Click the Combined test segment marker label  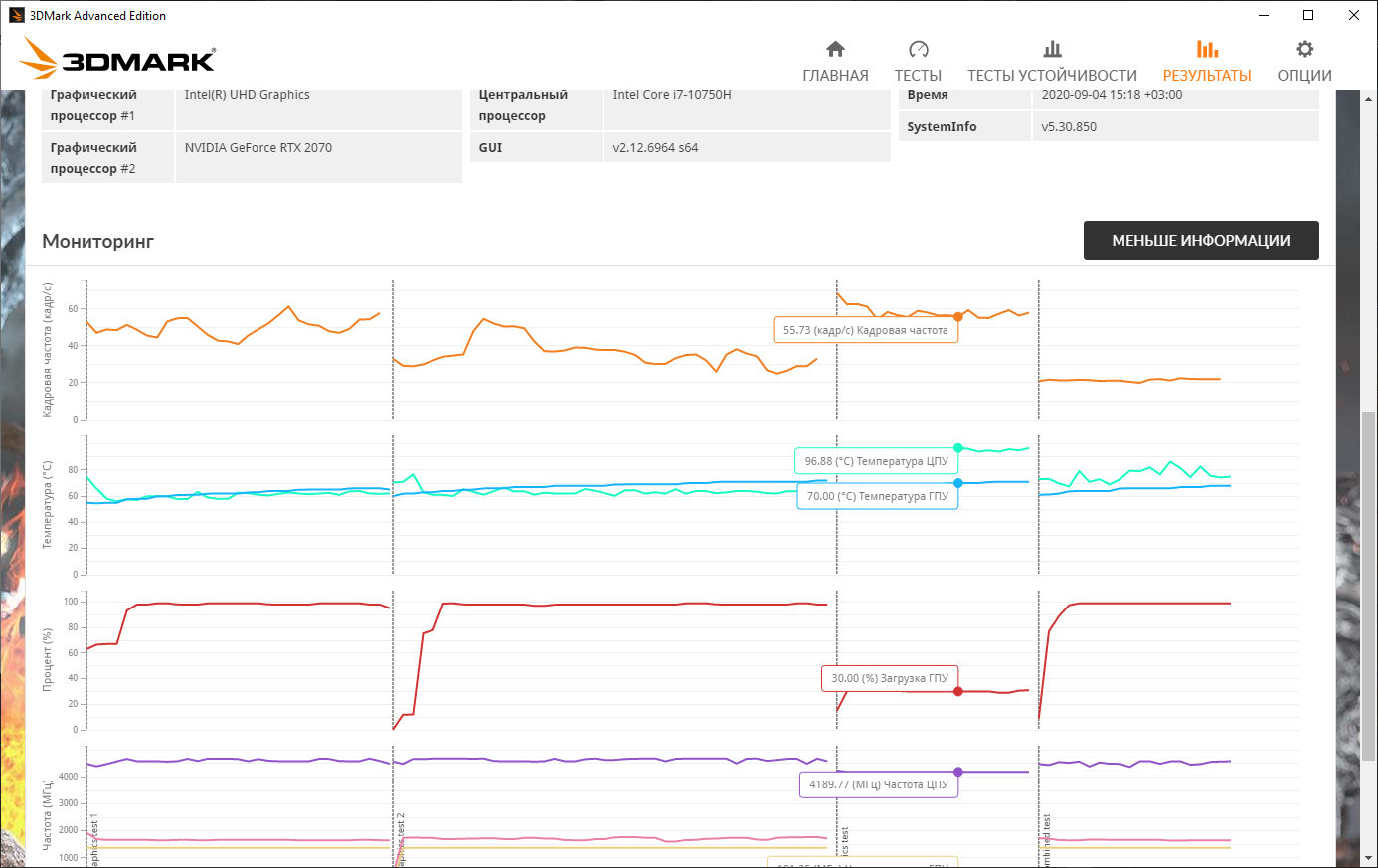click(x=1047, y=841)
